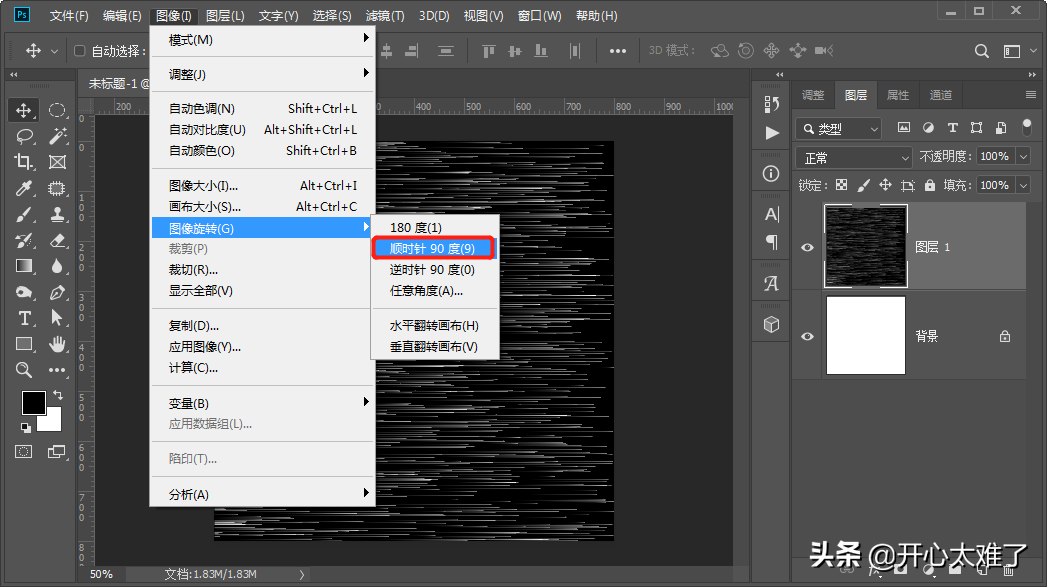Toggle the layer filter on/off switch
Image resolution: width=1047 pixels, height=587 pixels.
(1026, 127)
